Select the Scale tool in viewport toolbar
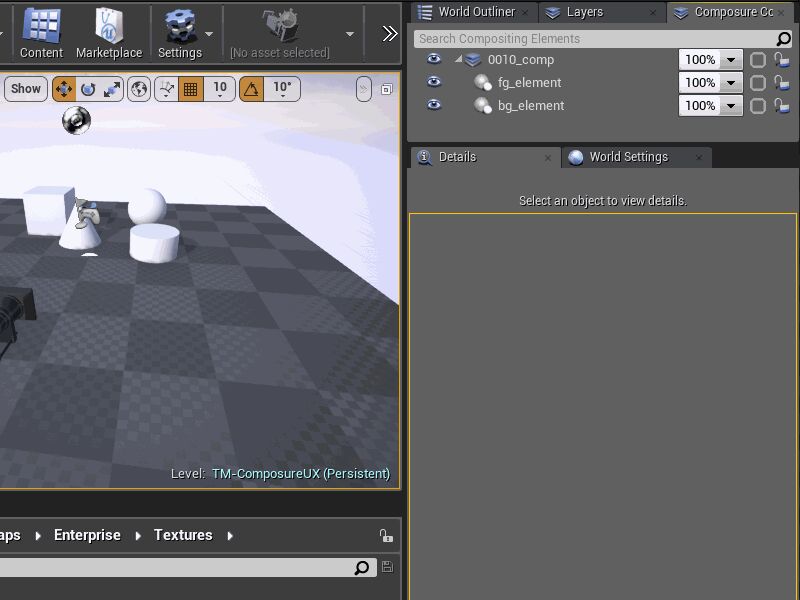 coord(113,89)
